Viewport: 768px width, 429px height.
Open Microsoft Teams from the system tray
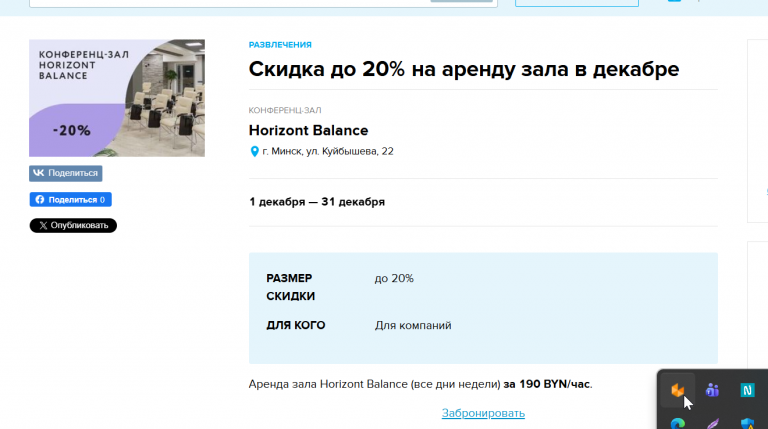(712, 390)
